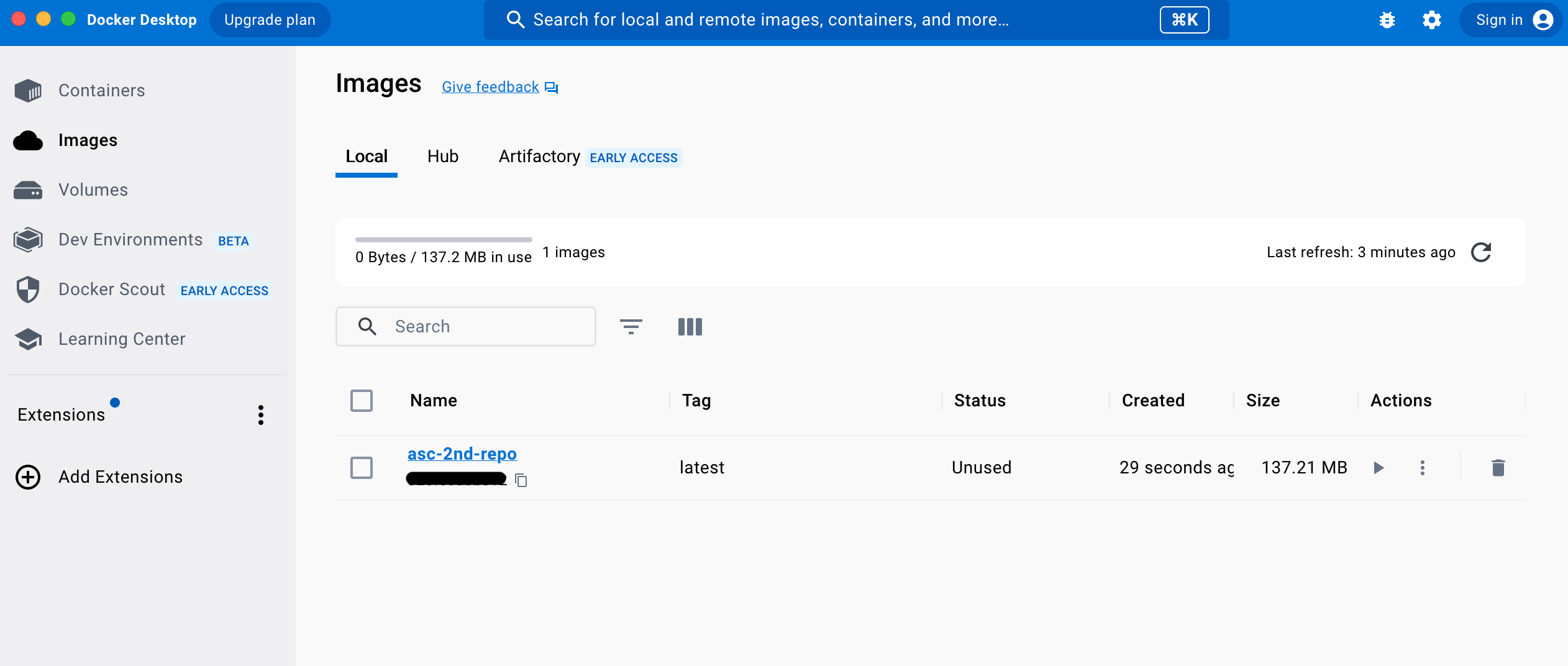Open more actions for asc-2nd-repo
The height and width of the screenshot is (666, 1568).
point(1423,468)
